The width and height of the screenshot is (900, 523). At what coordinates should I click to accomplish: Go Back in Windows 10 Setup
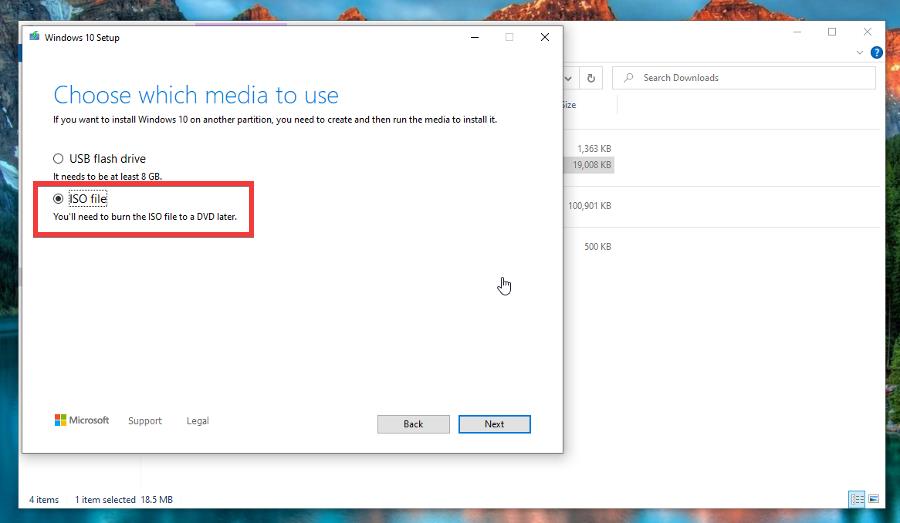click(413, 424)
